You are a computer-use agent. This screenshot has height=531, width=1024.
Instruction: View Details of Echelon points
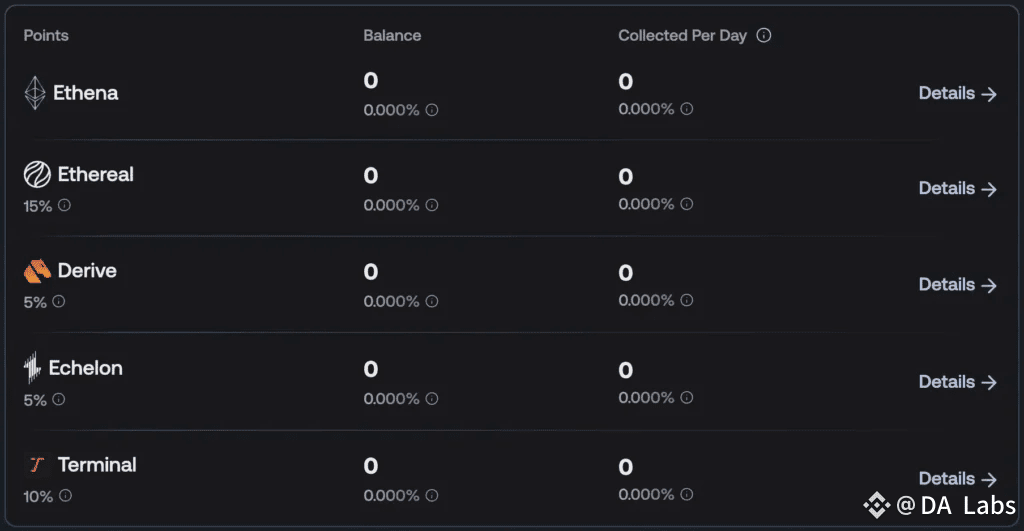click(x=957, y=382)
